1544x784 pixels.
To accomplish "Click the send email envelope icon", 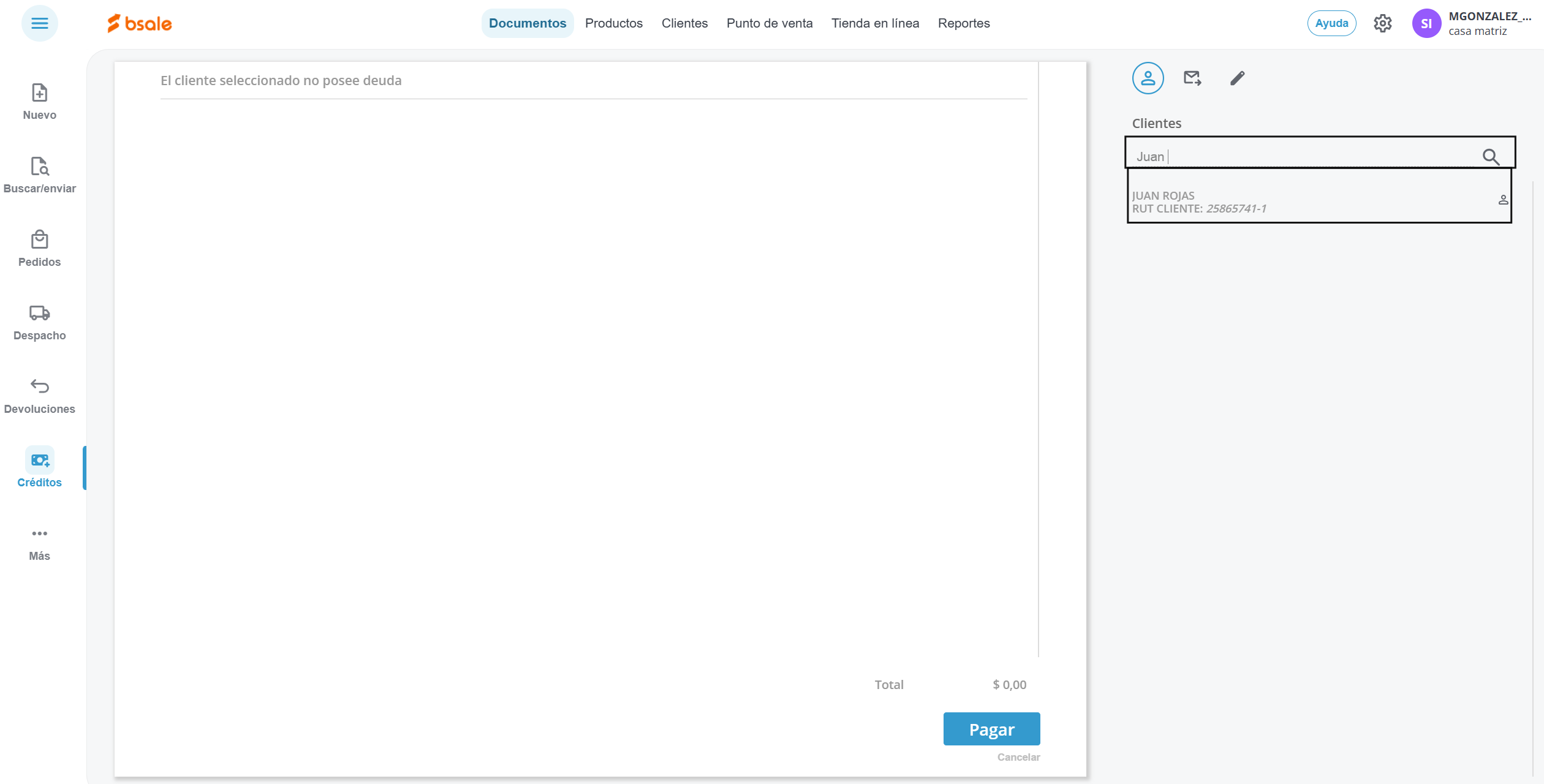I will click(1192, 78).
